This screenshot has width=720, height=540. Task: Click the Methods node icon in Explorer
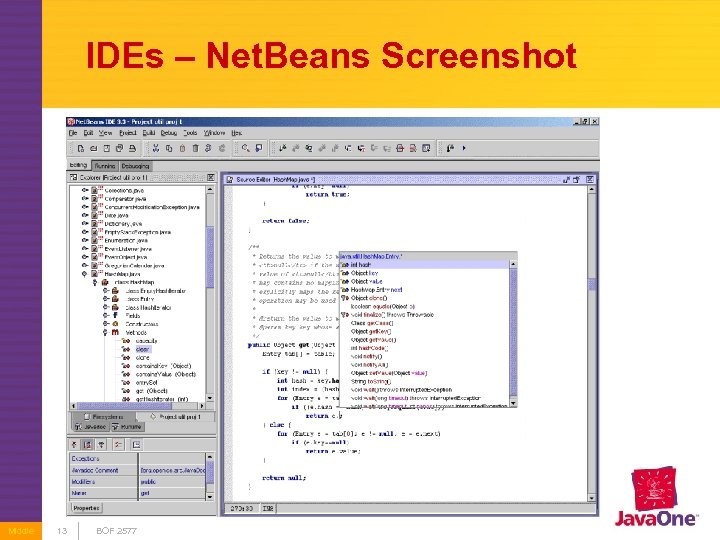click(115, 332)
